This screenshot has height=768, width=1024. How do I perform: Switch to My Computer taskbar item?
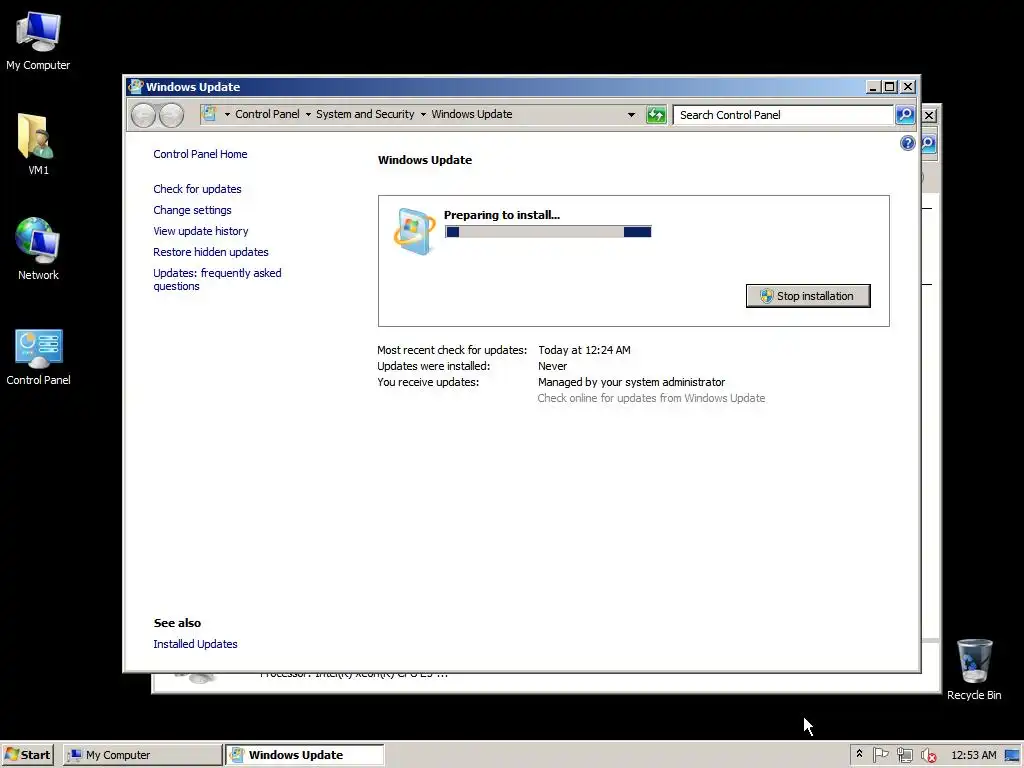[x=143, y=755]
